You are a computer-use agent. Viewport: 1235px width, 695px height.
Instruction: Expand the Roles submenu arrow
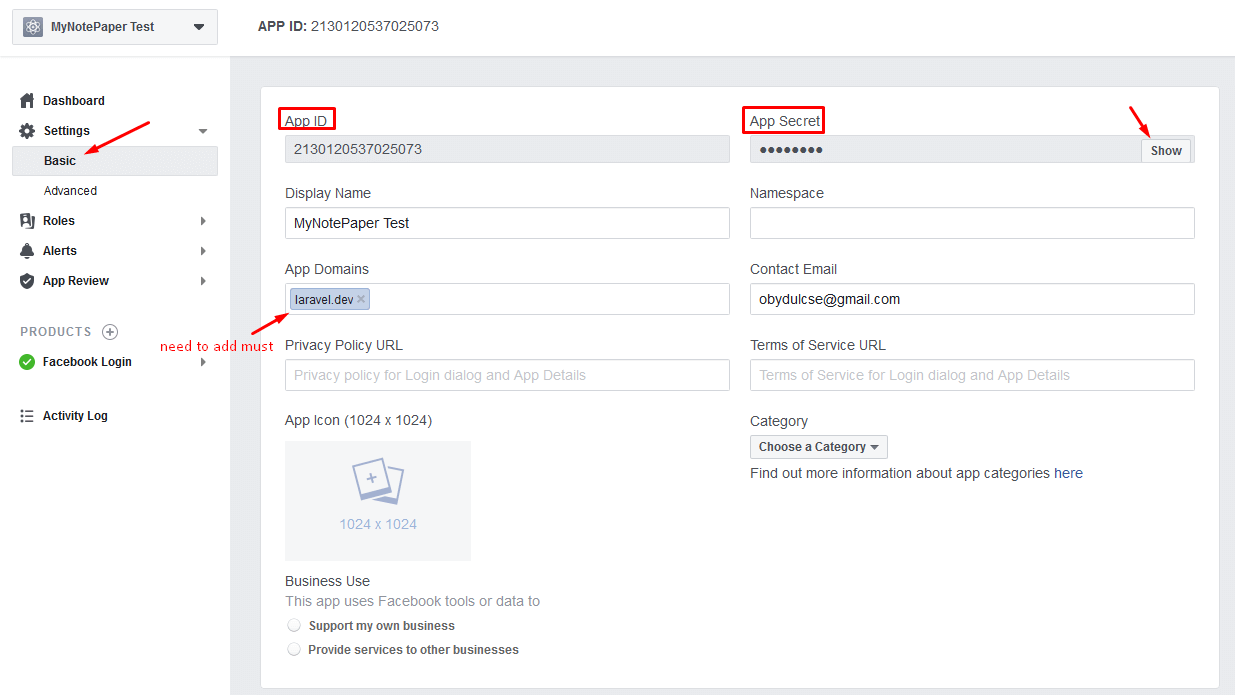(203, 221)
